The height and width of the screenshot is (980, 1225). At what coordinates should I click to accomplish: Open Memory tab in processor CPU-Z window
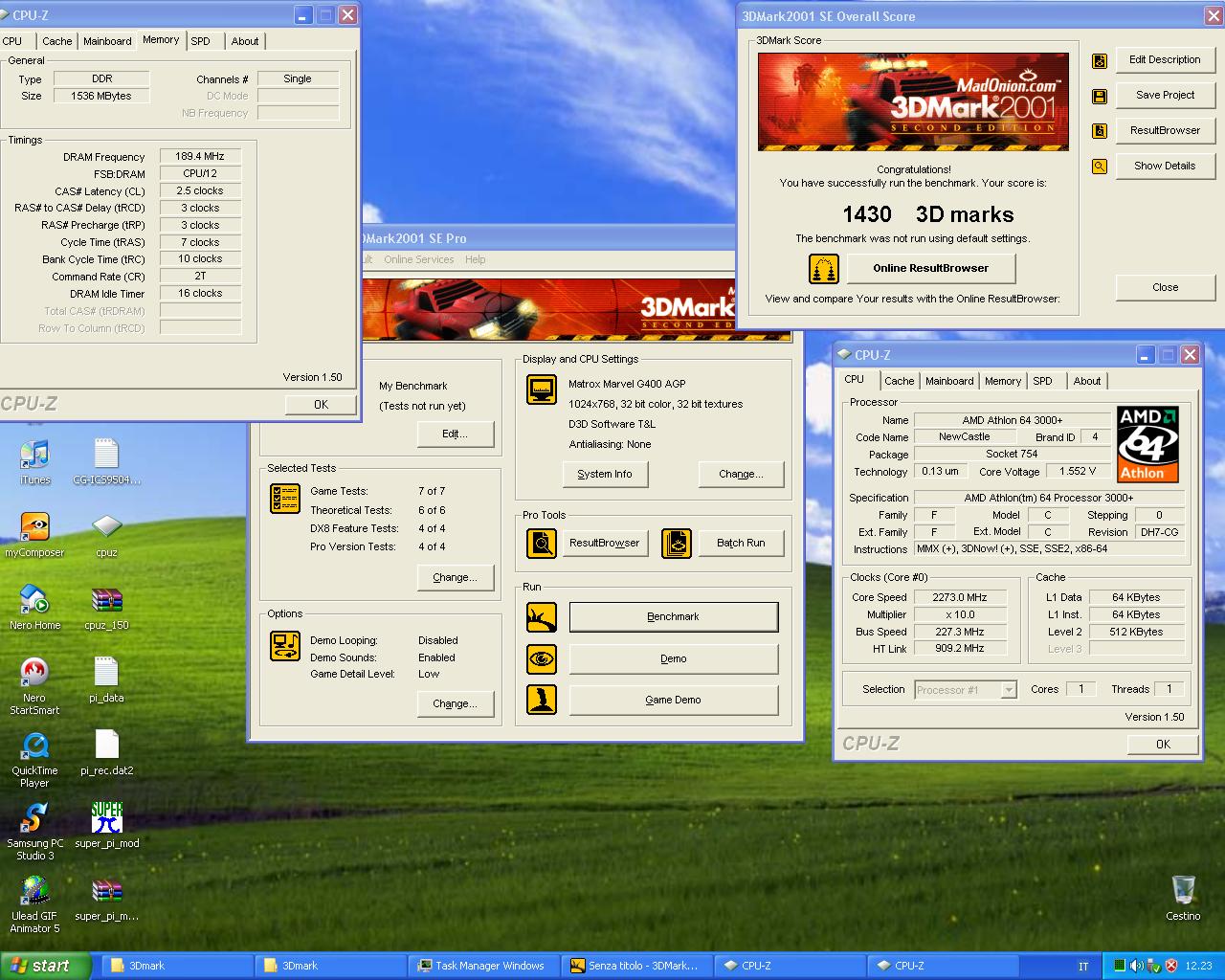[x=1003, y=381]
